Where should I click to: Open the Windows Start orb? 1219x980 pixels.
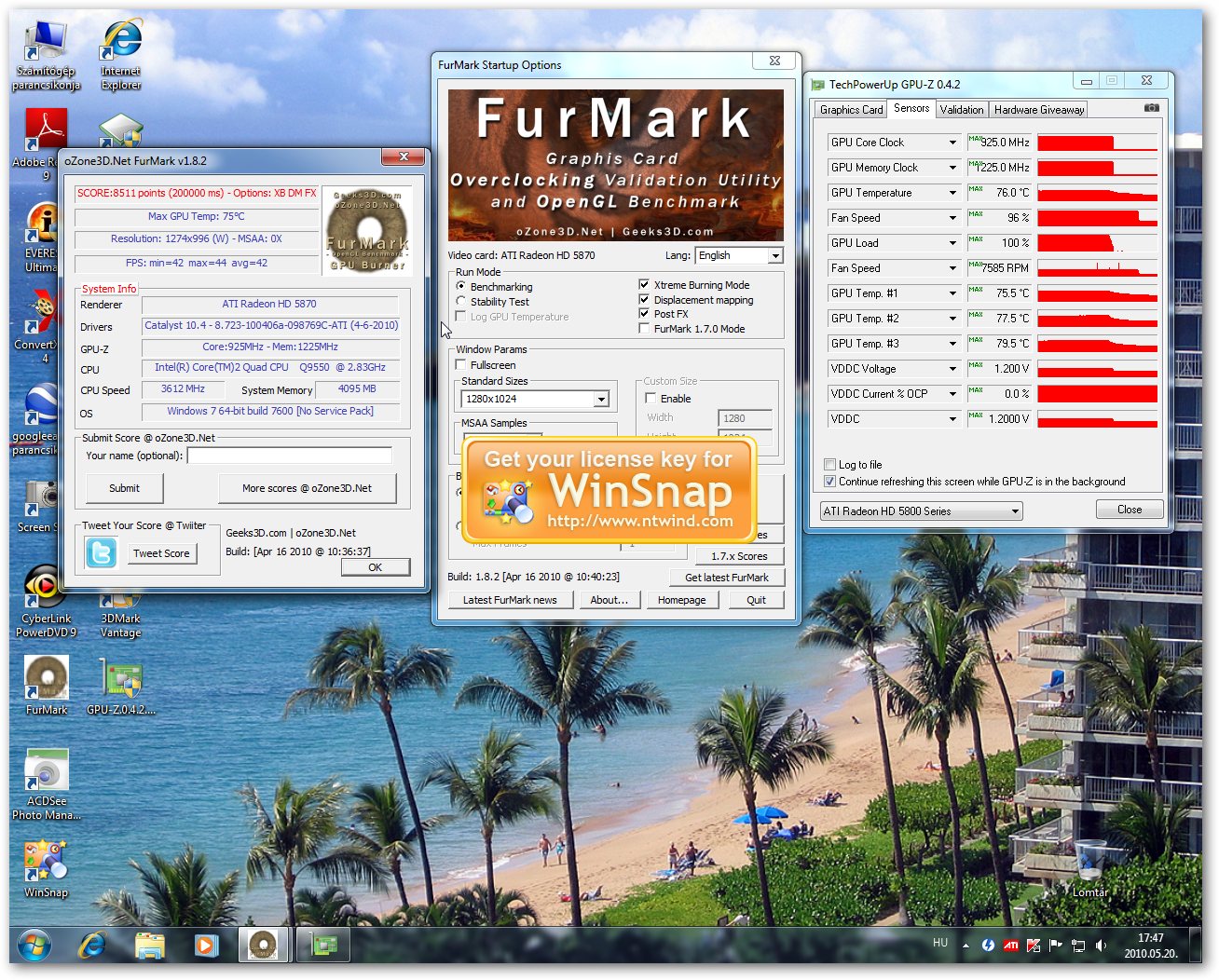[34, 946]
